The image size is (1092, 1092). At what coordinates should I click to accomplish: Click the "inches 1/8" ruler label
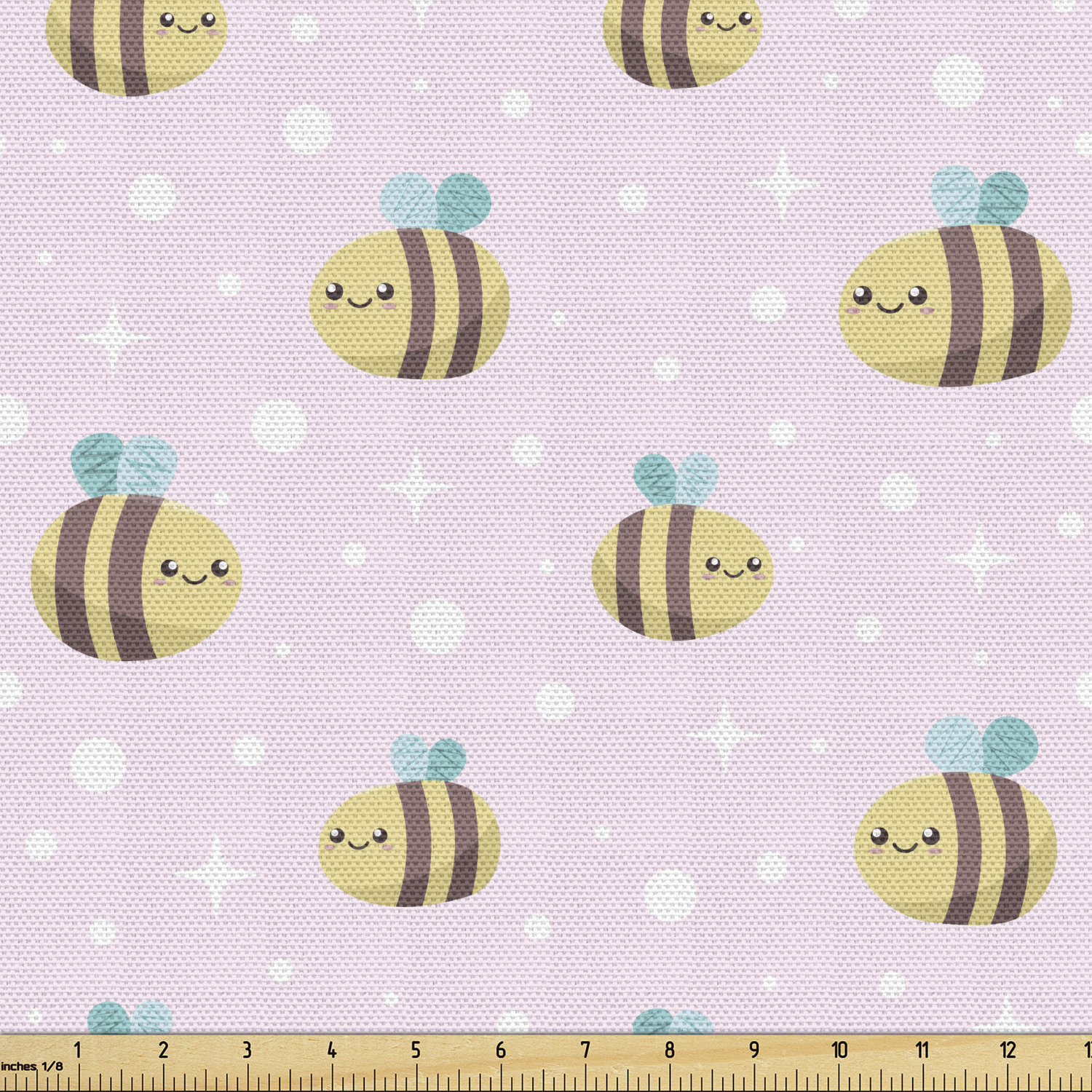pos(32,1067)
